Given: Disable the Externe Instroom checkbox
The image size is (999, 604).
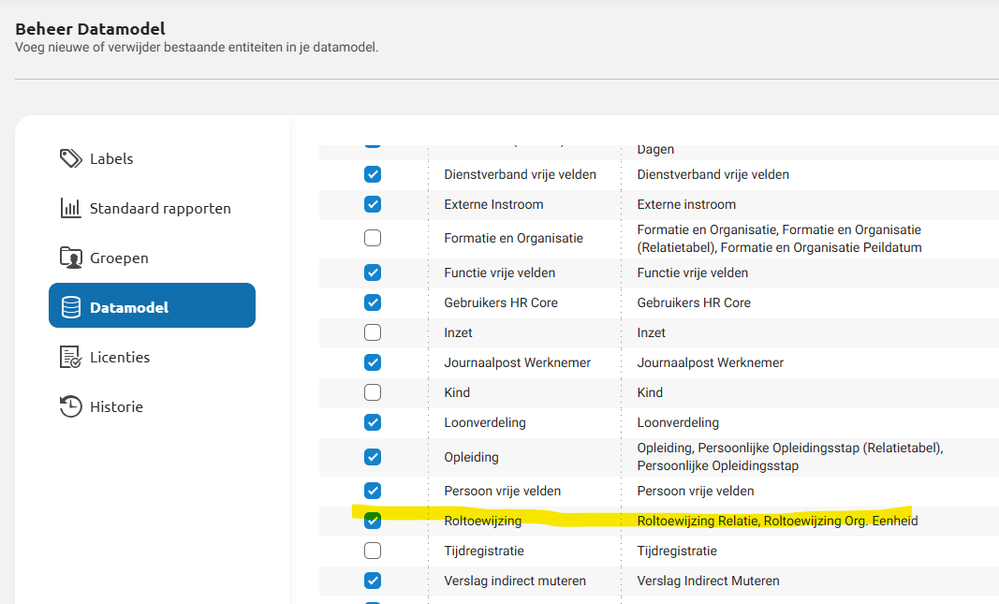Looking at the screenshot, I should coord(372,204).
